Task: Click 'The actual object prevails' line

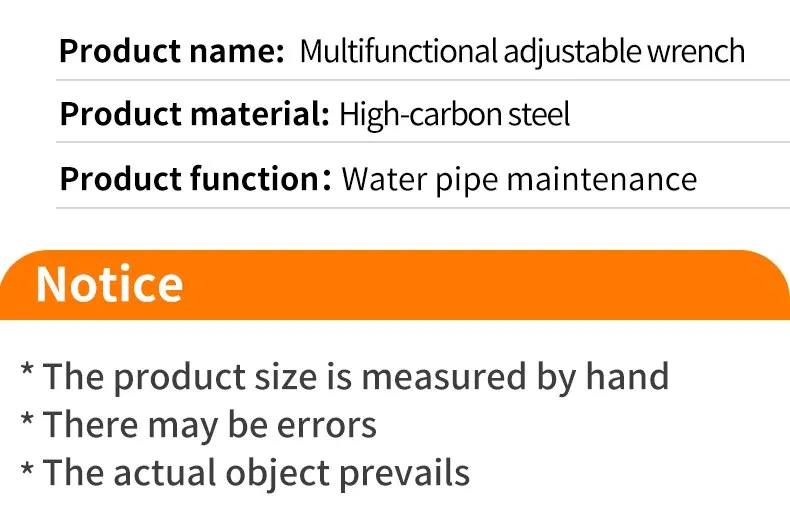Action: click(256, 474)
